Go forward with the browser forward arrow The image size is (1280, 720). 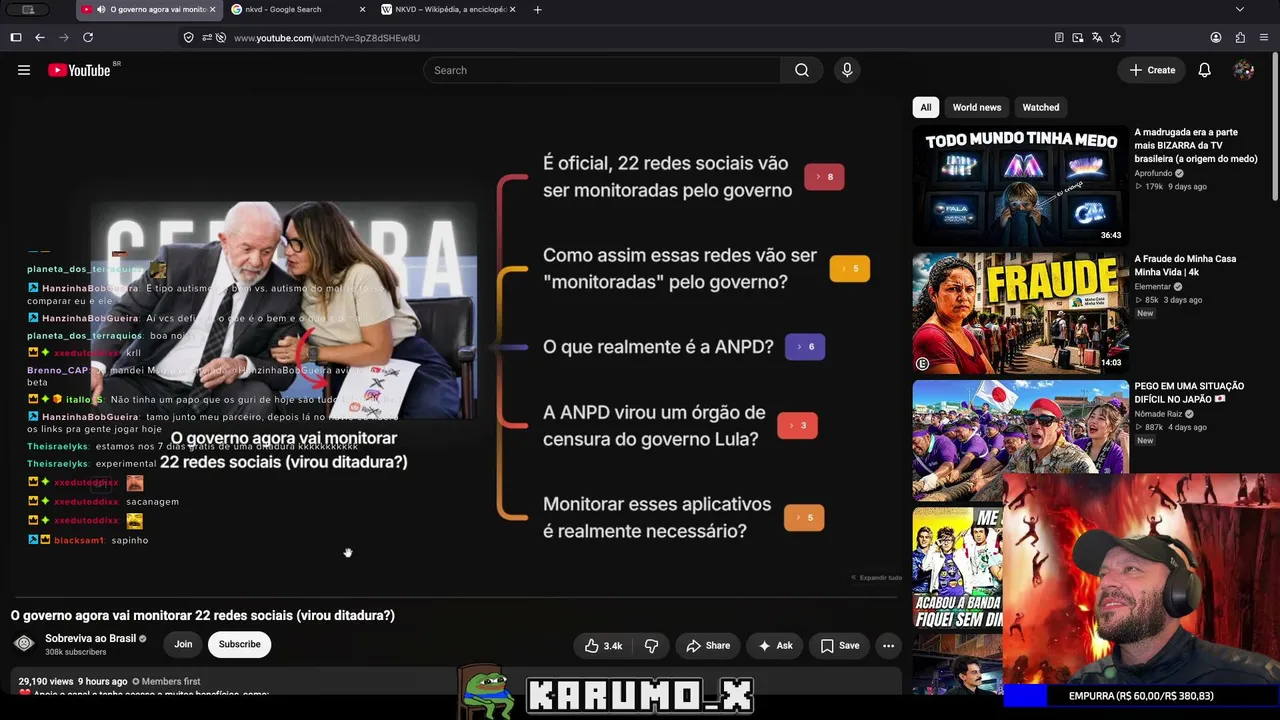click(x=64, y=38)
